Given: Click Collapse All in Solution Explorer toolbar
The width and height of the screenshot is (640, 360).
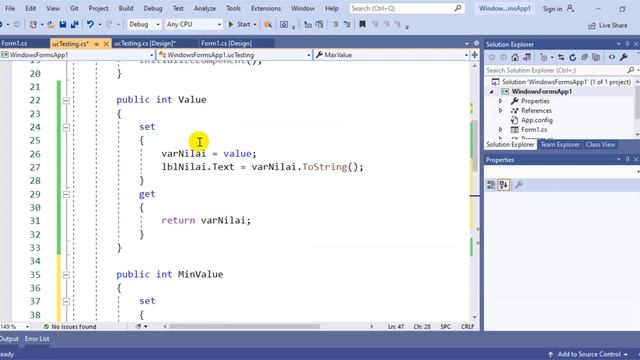Looking at the screenshot, I should coord(584,58).
